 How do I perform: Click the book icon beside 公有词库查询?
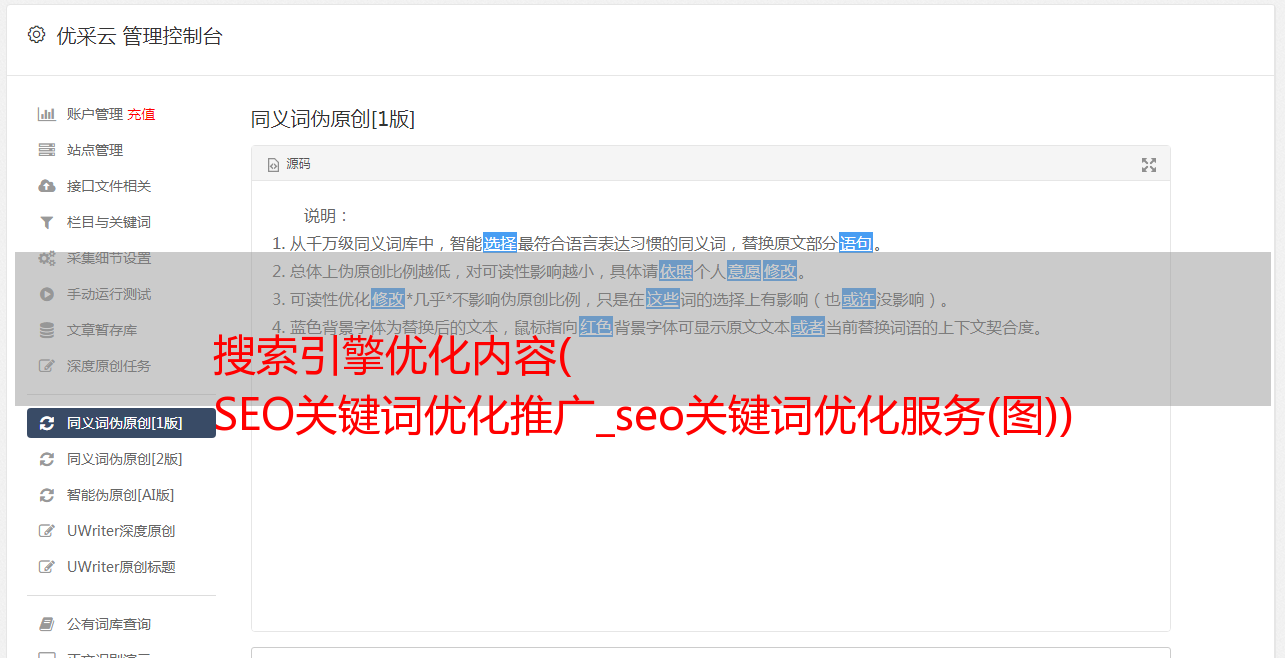coord(46,624)
